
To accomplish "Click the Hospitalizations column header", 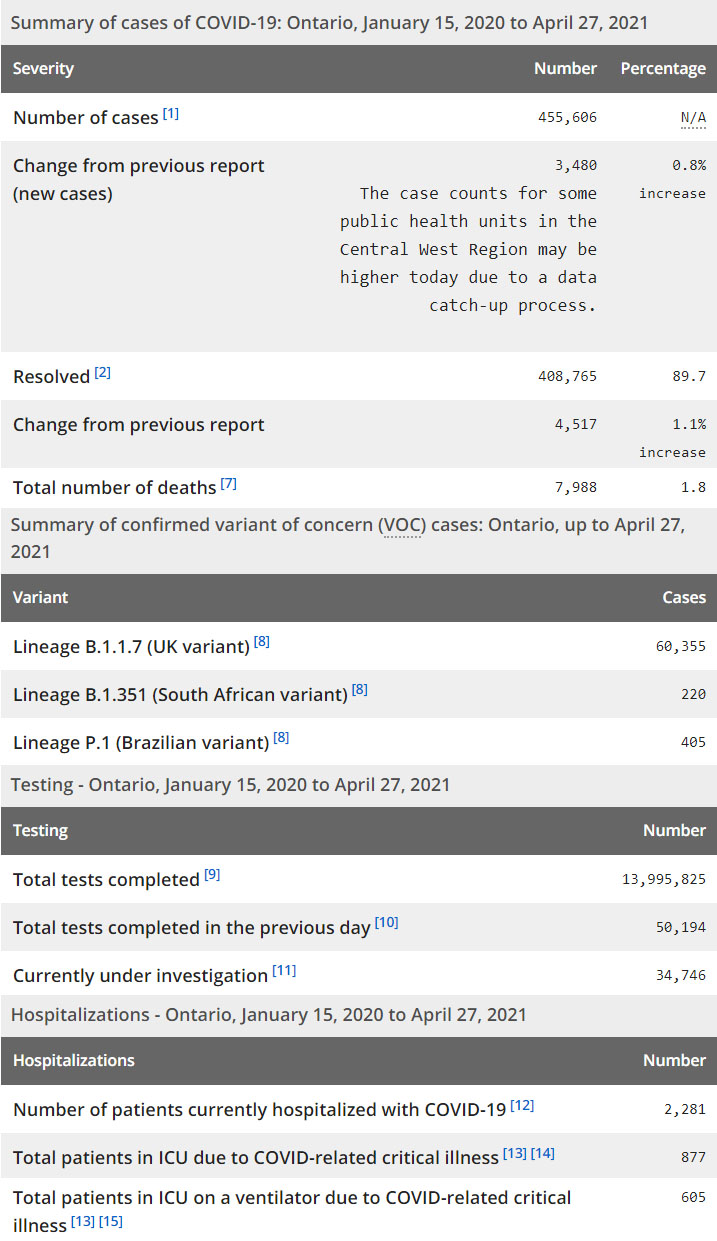I will [74, 1060].
